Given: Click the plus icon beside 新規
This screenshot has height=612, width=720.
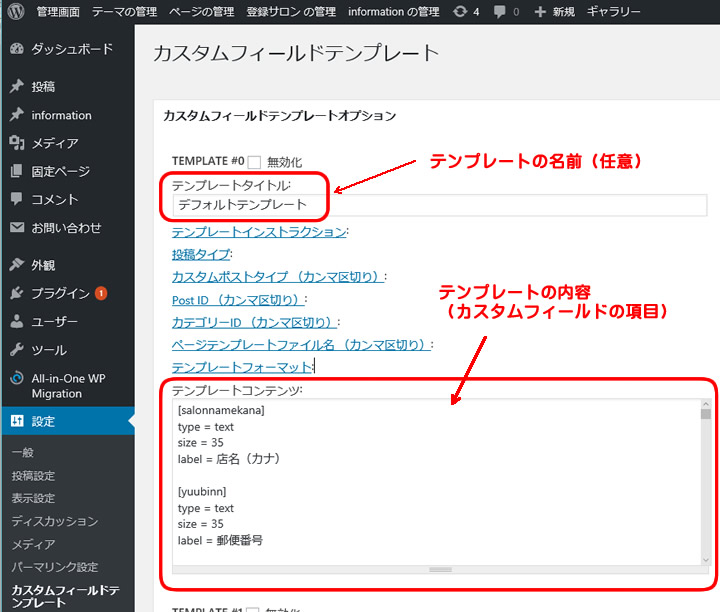Looking at the screenshot, I should click(x=540, y=12).
